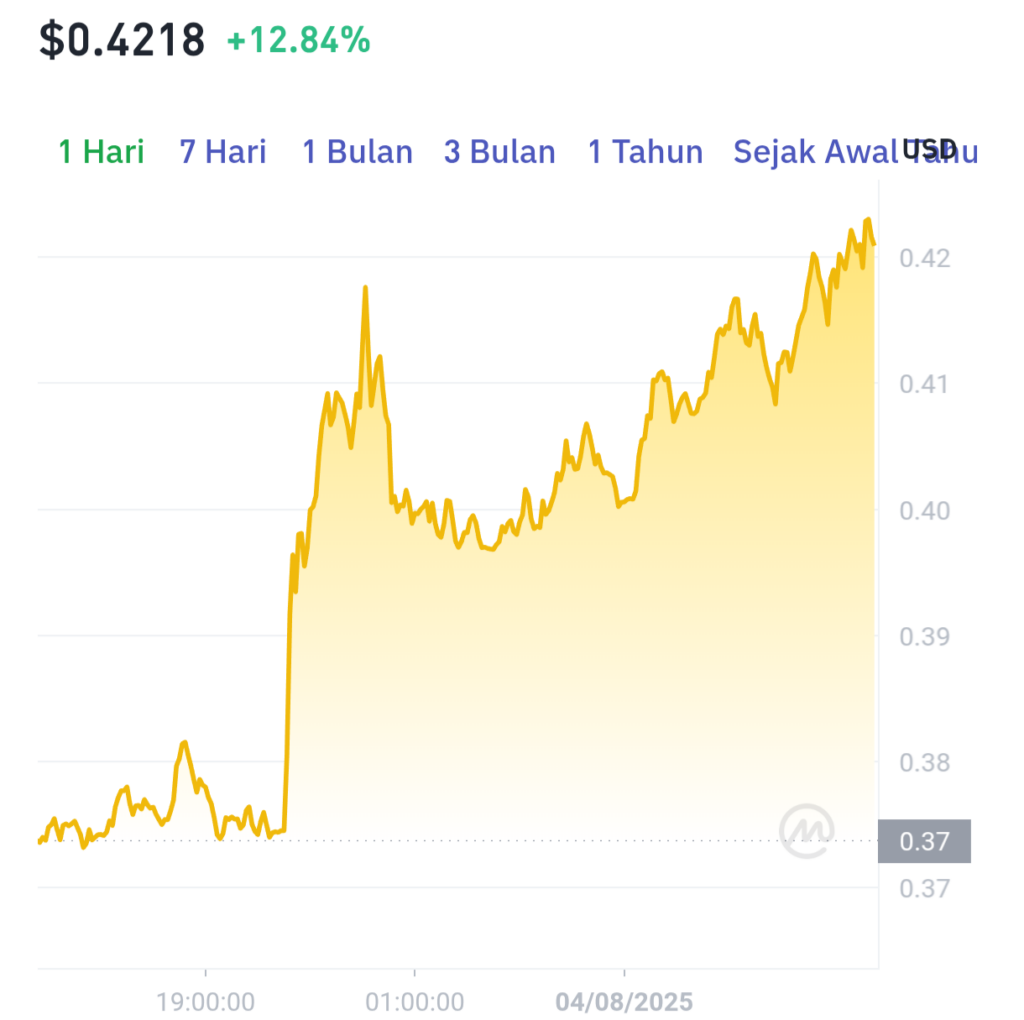The image size is (1024, 1020).
Task: Click the 04/08/2025 date marker
Action: pyautogui.click(x=624, y=1002)
